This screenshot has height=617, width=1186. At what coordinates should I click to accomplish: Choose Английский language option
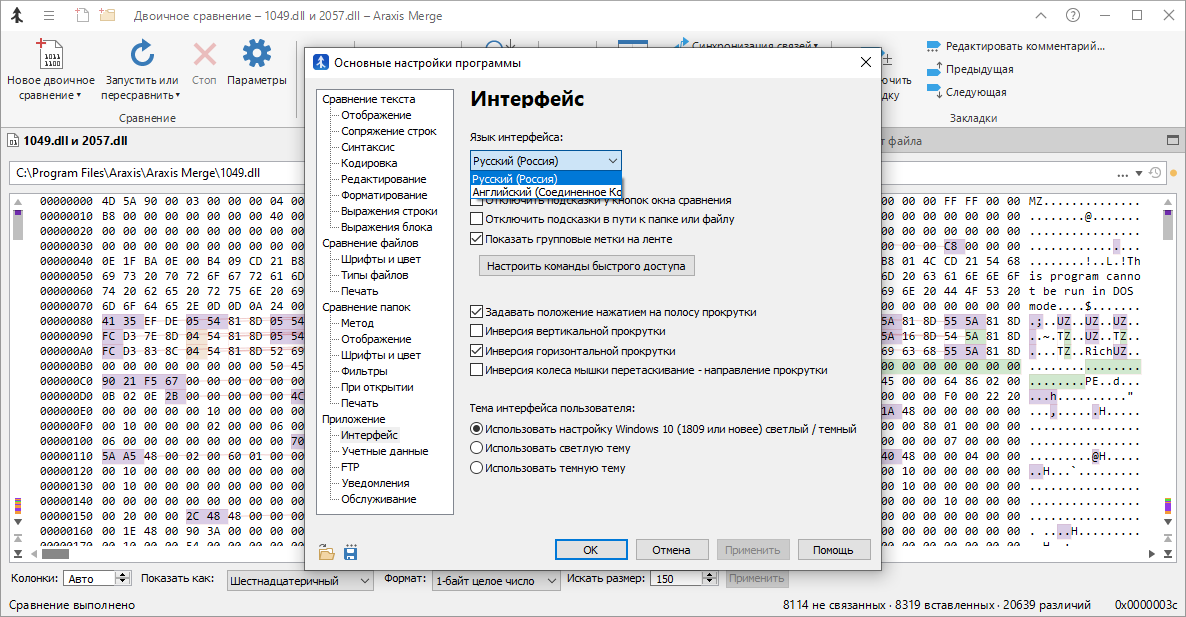pos(545,192)
